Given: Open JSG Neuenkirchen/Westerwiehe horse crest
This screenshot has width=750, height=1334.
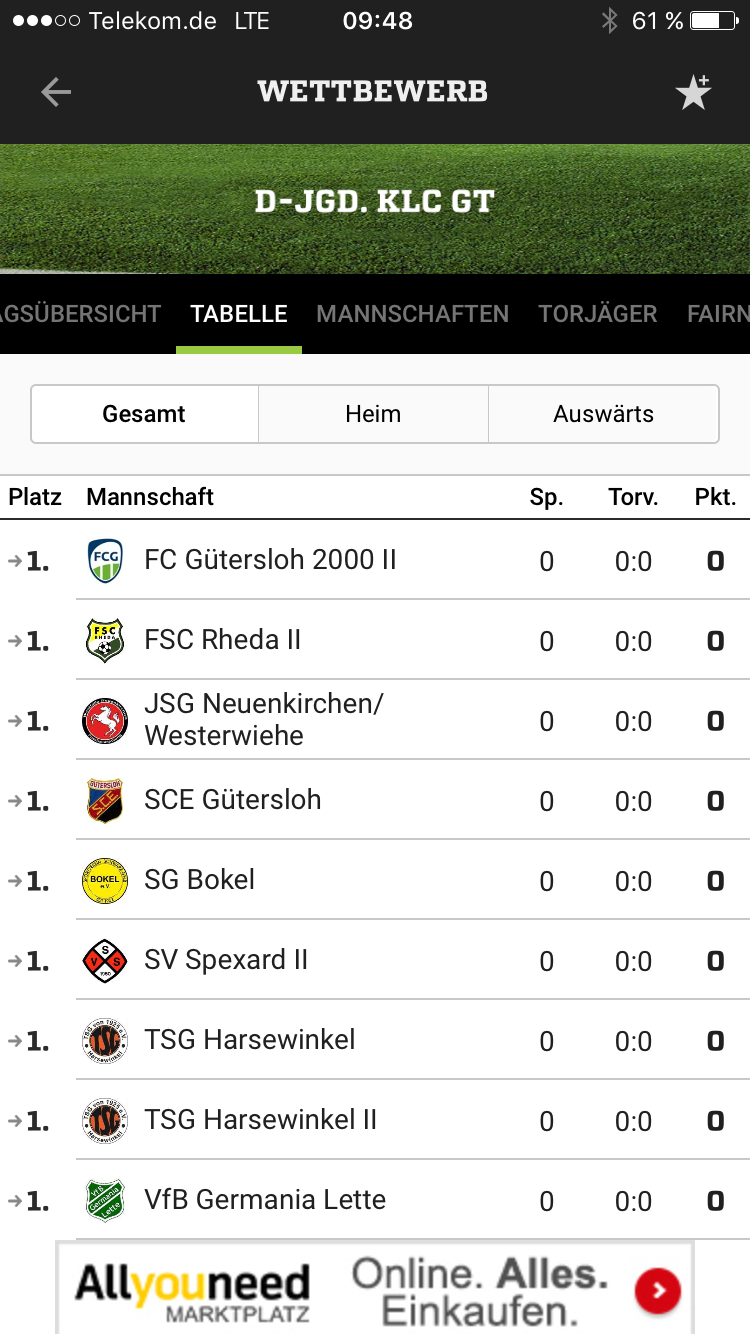Looking at the screenshot, I should tap(105, 720).
